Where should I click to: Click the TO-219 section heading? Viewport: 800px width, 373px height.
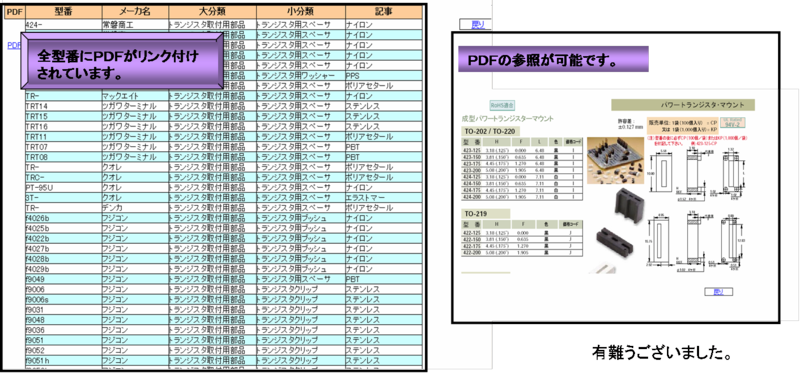coord(485,213)
